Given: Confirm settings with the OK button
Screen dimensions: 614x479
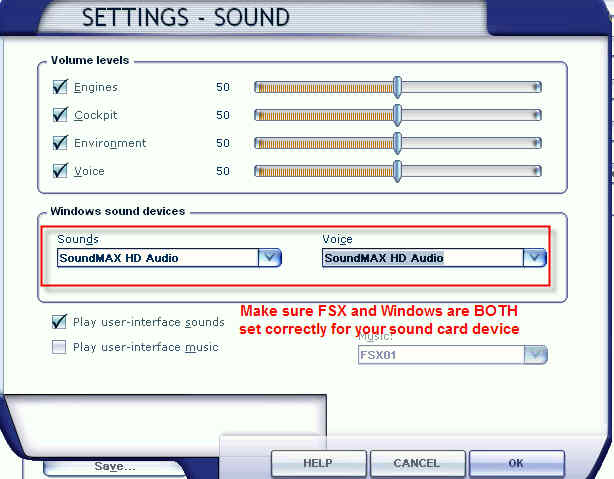Looking at the screenshot, I should tap(515, 464).
